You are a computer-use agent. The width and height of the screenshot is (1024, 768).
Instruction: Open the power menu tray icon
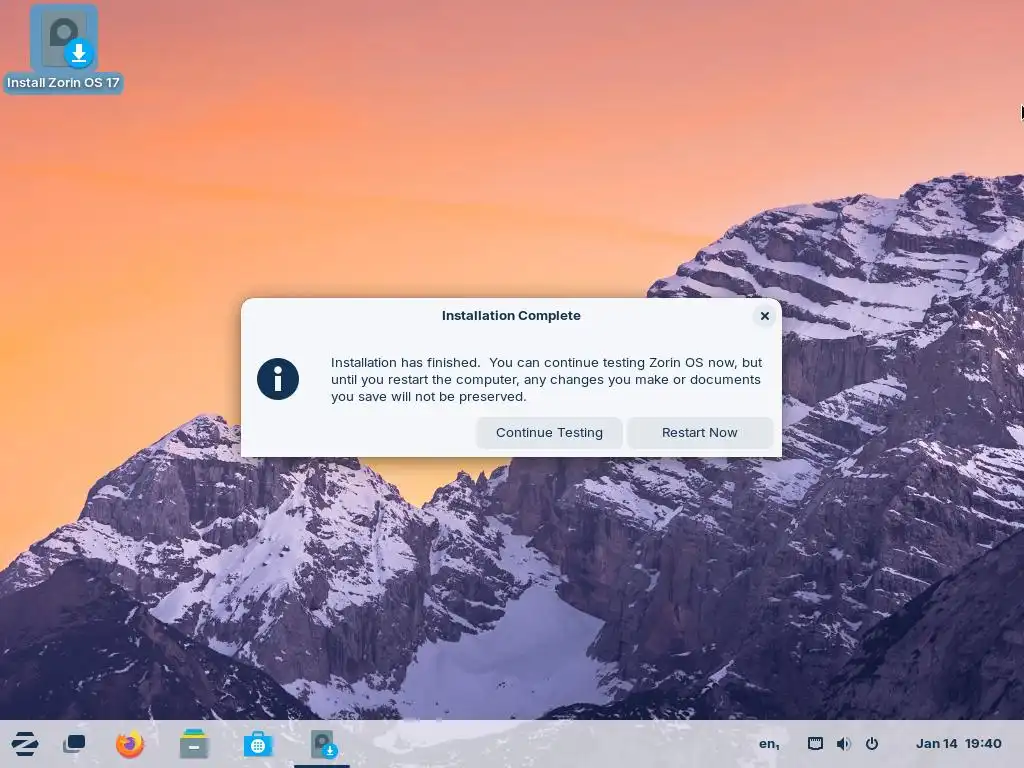872,744
